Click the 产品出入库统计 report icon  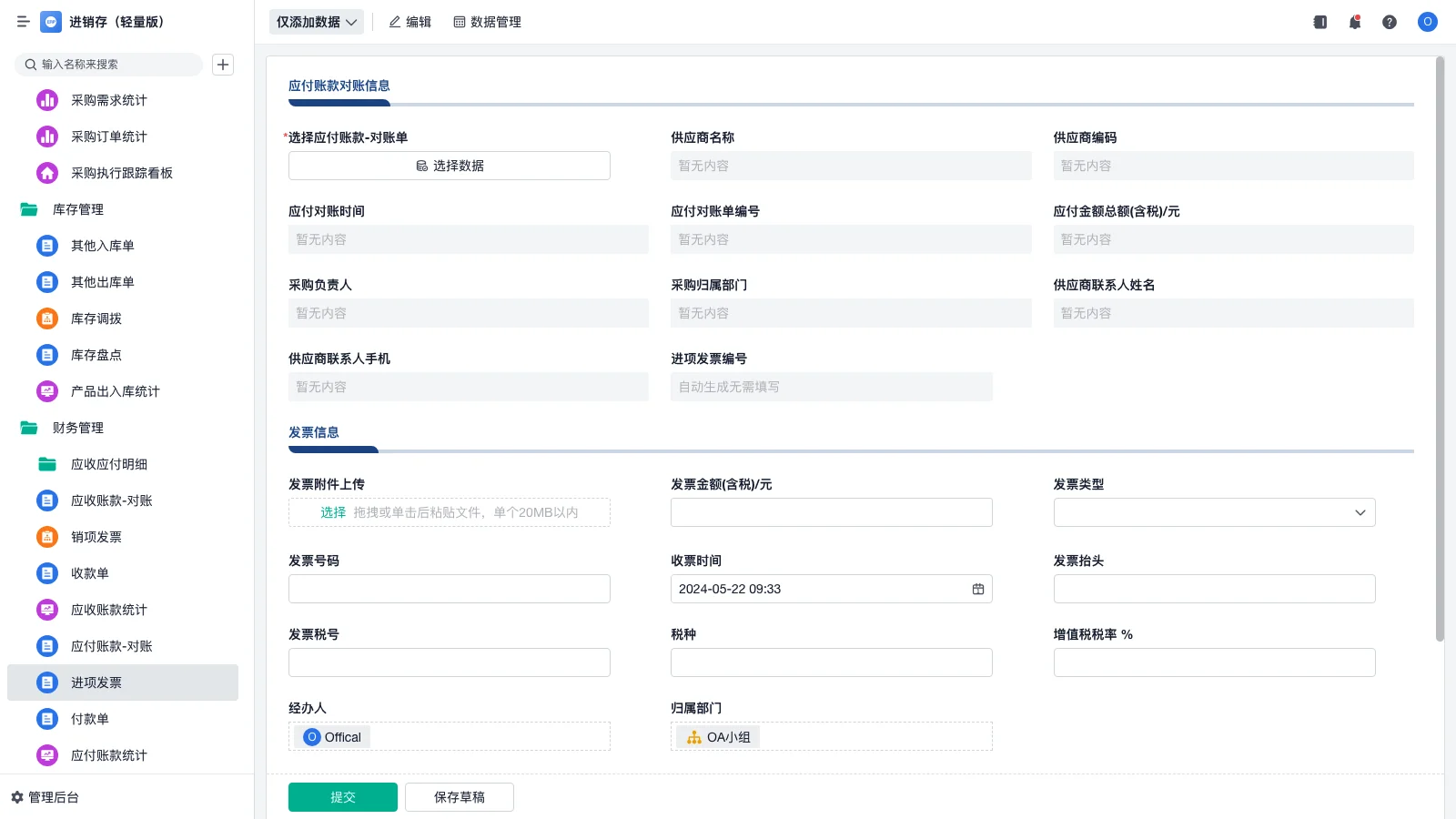click(x=47, y=391)
